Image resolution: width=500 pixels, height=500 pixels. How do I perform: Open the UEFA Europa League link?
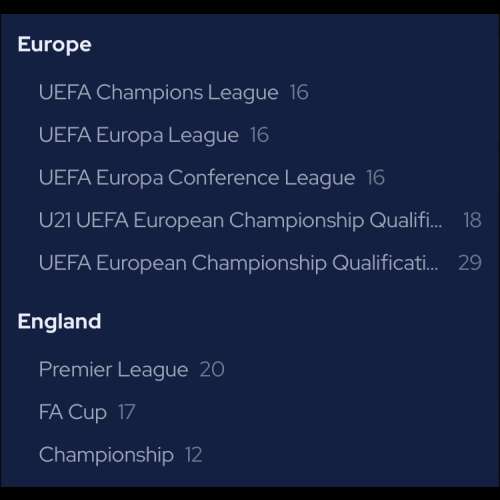tap(139, 135)
